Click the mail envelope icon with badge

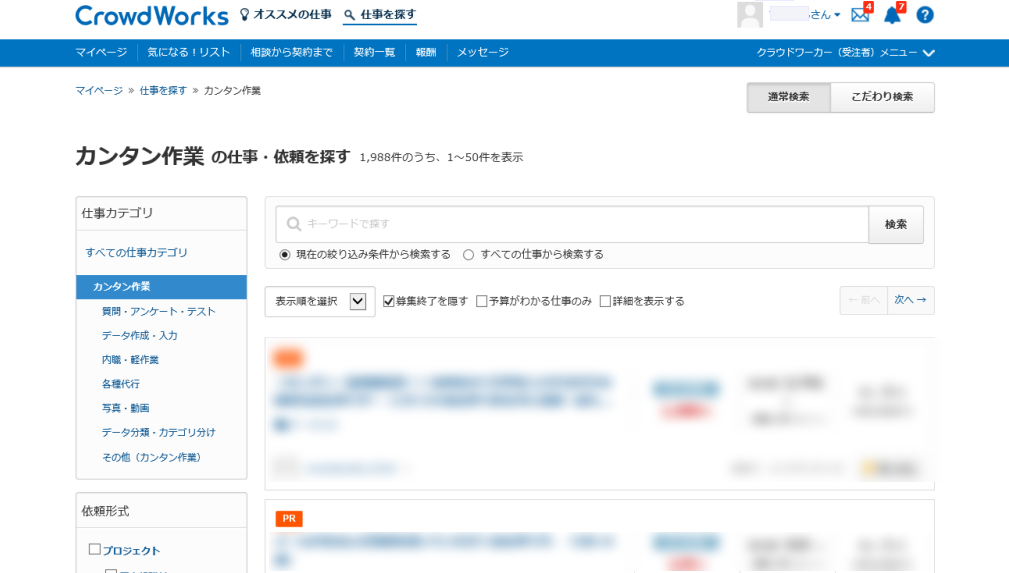(861, 14)
